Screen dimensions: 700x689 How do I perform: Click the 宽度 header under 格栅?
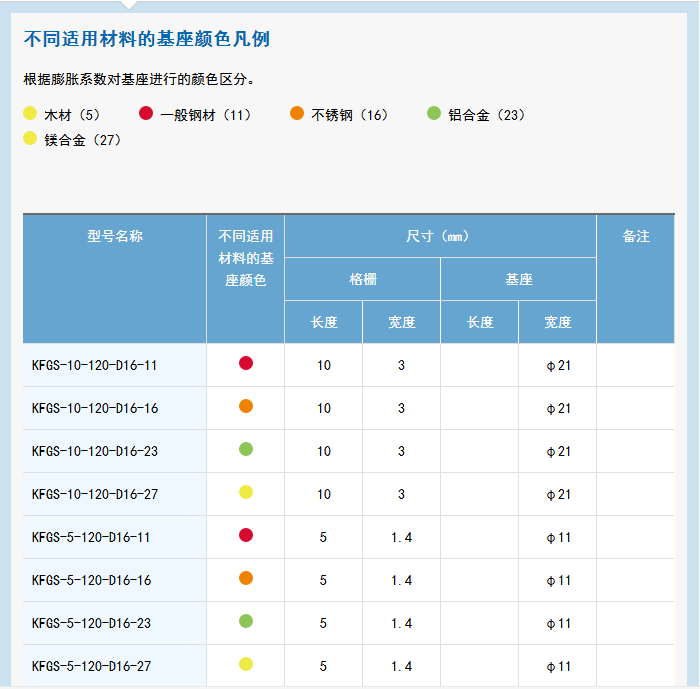coord(402,322)
